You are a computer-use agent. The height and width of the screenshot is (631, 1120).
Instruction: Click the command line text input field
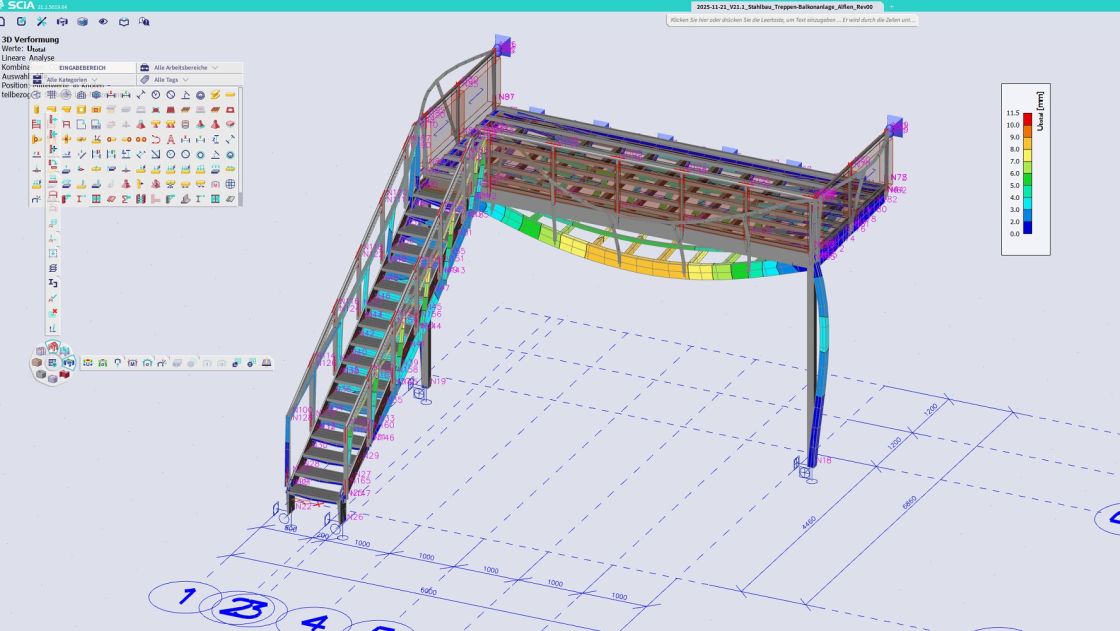coord(792,20)
